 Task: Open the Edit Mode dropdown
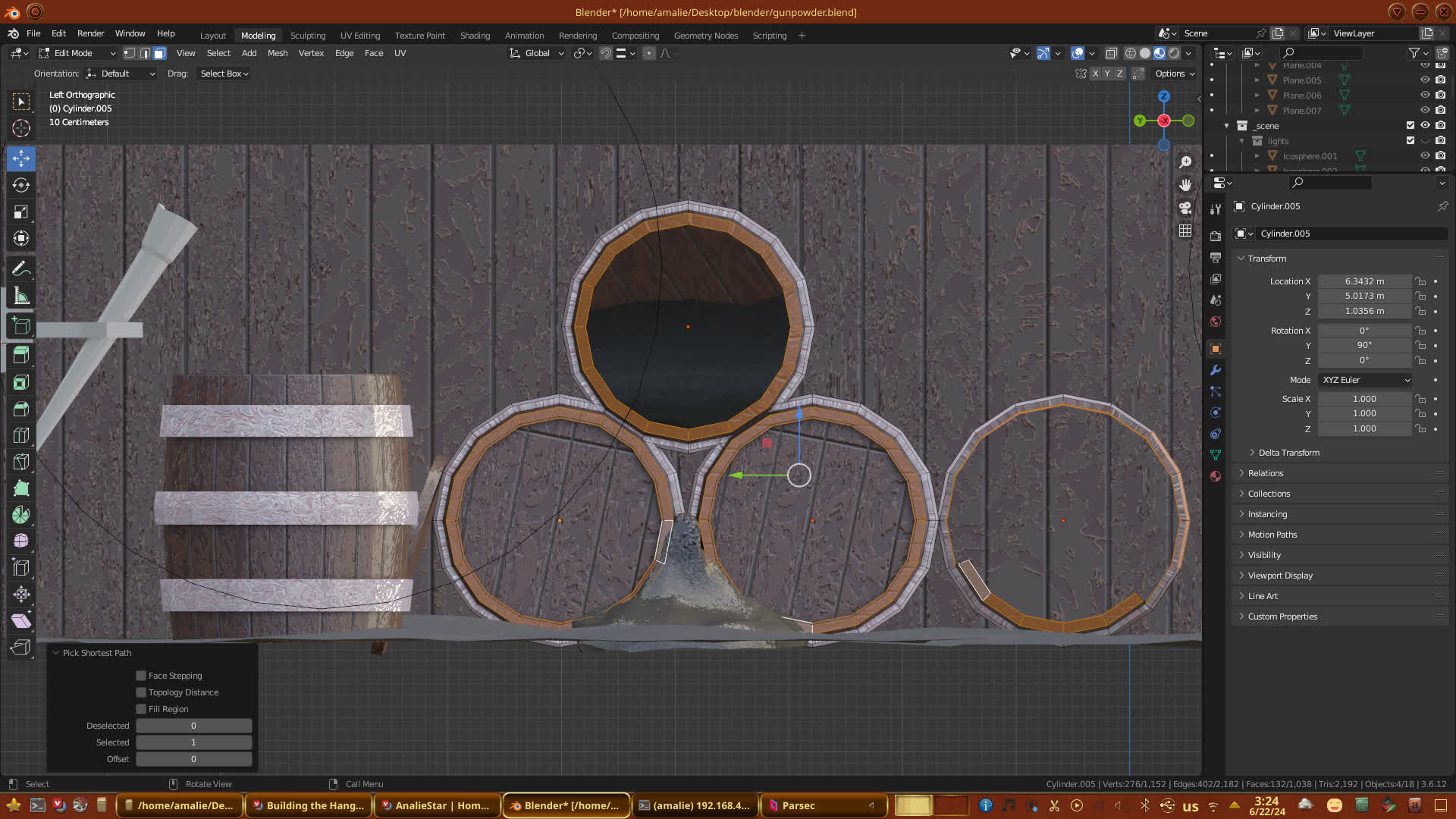coord(77,53)
